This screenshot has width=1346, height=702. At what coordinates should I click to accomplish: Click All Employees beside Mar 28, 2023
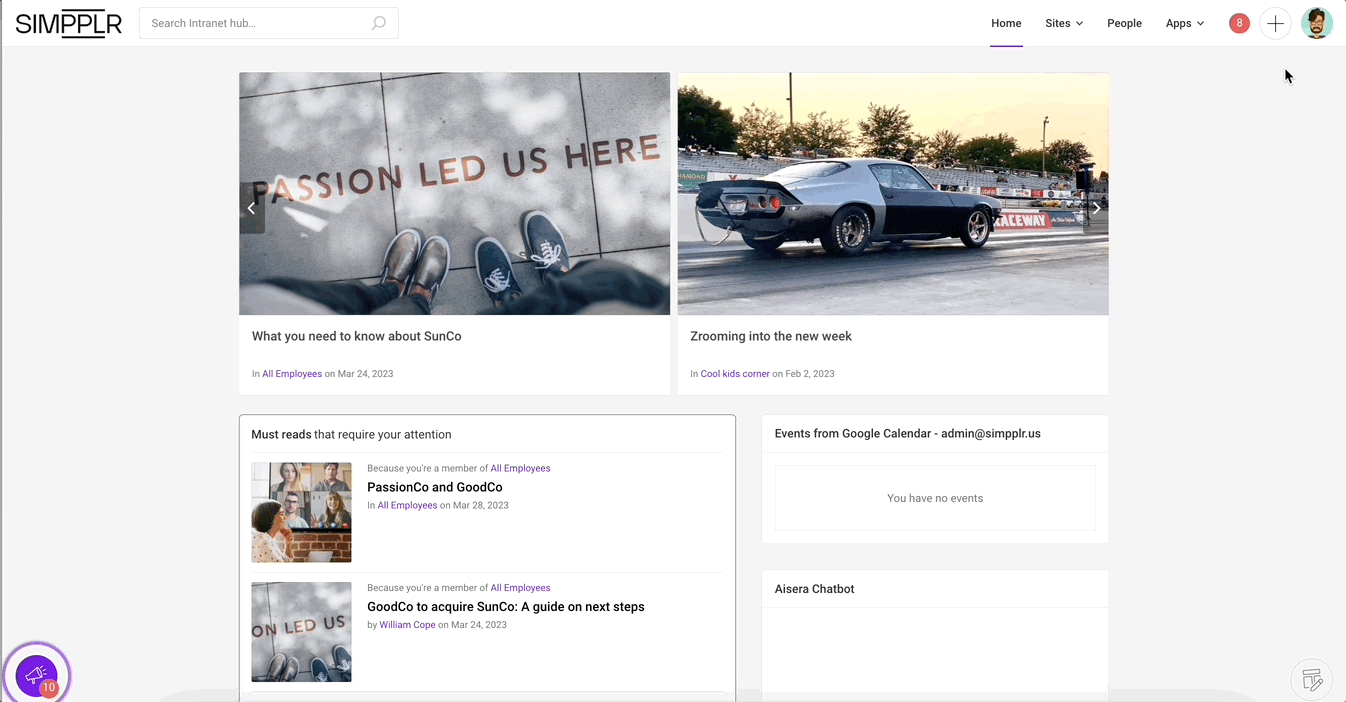[407, 505]
